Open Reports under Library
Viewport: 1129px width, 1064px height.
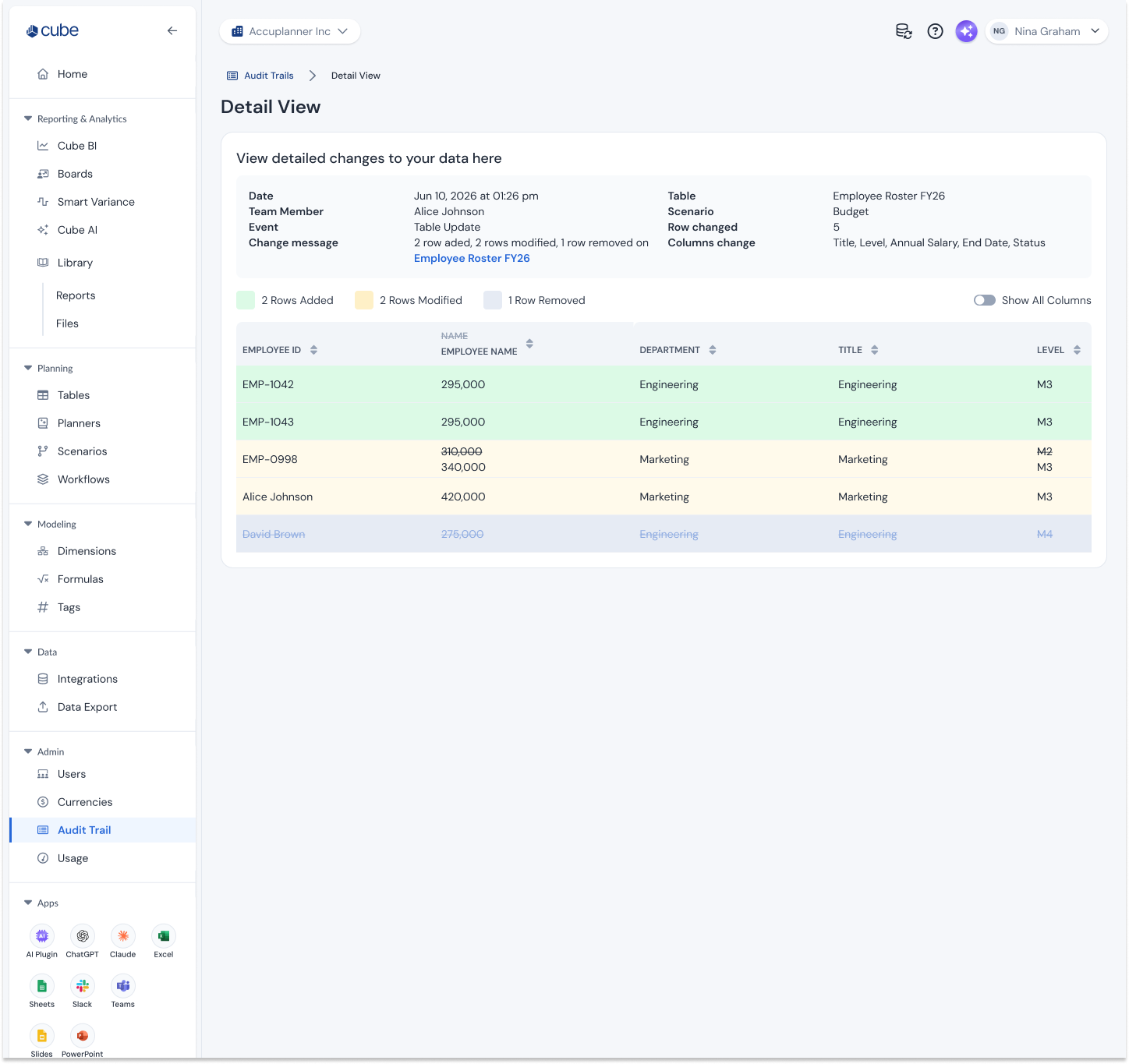(76, 295)
